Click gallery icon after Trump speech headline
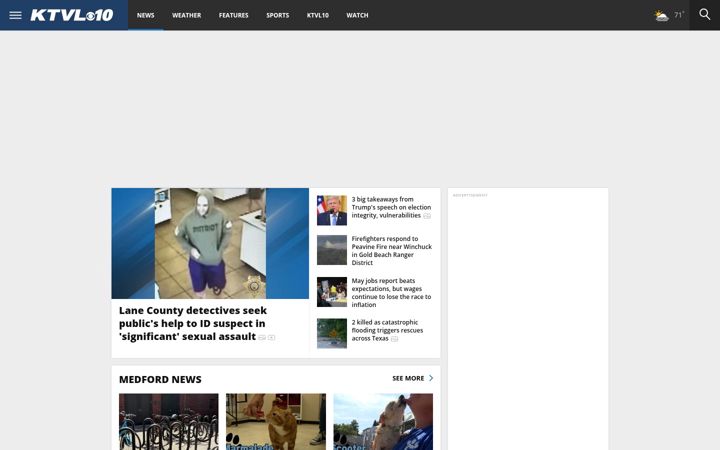 pos(427,216)
